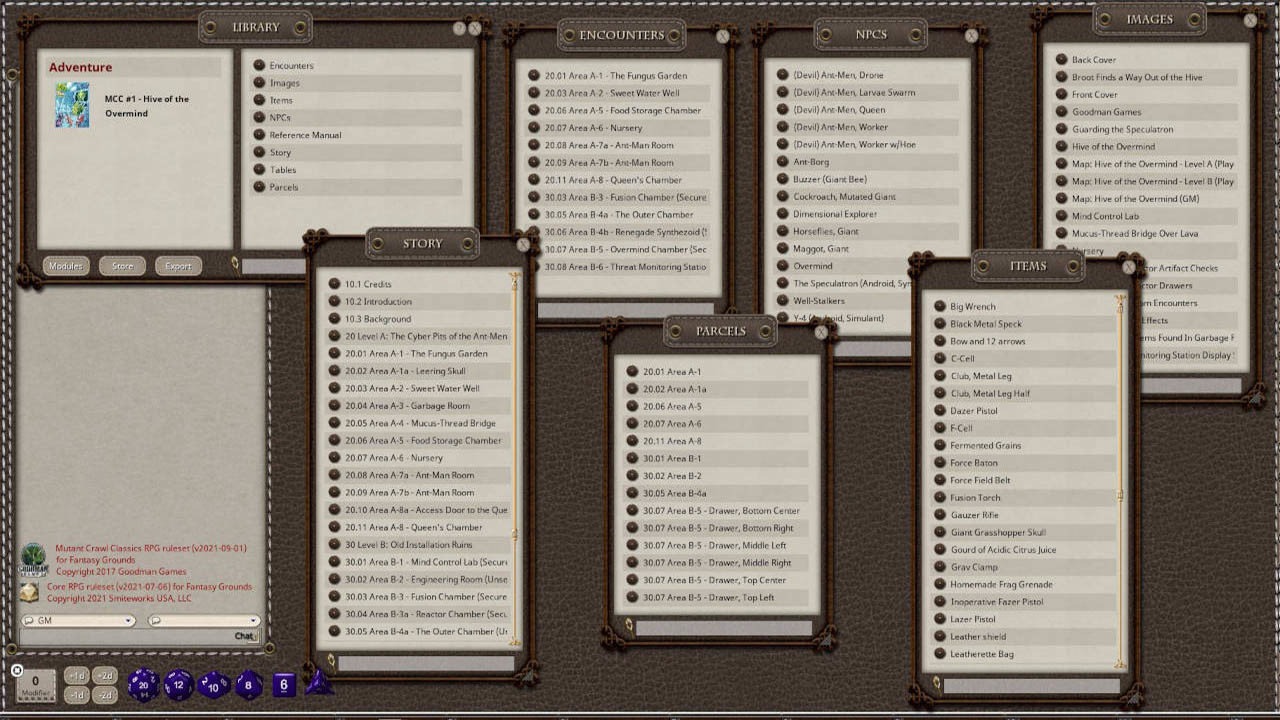The width and height of the screenshot is (1280, 720).
Task: Open the Fusion Torch item entry
Action: coord(975,497)
